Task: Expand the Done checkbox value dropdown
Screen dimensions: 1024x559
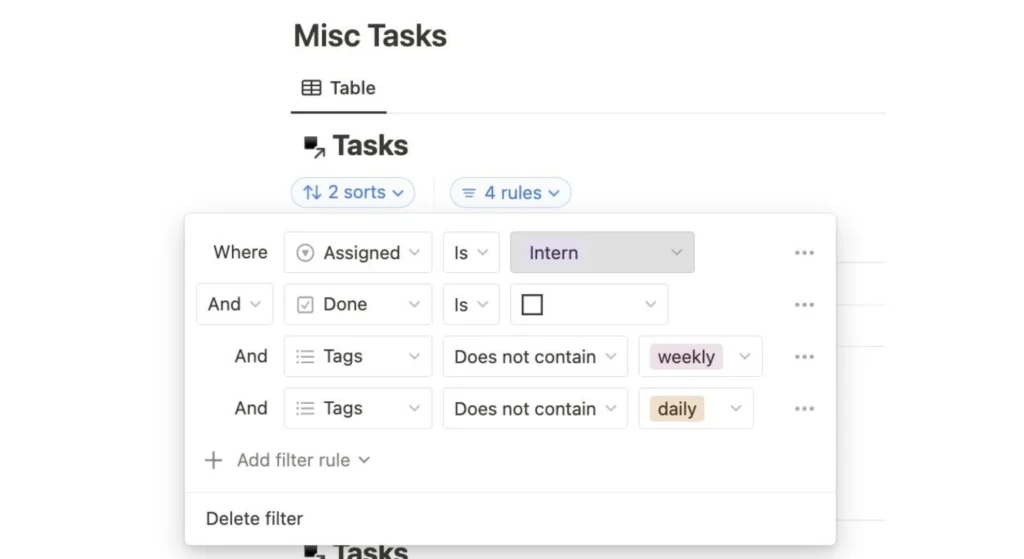Action: [589, 304]
